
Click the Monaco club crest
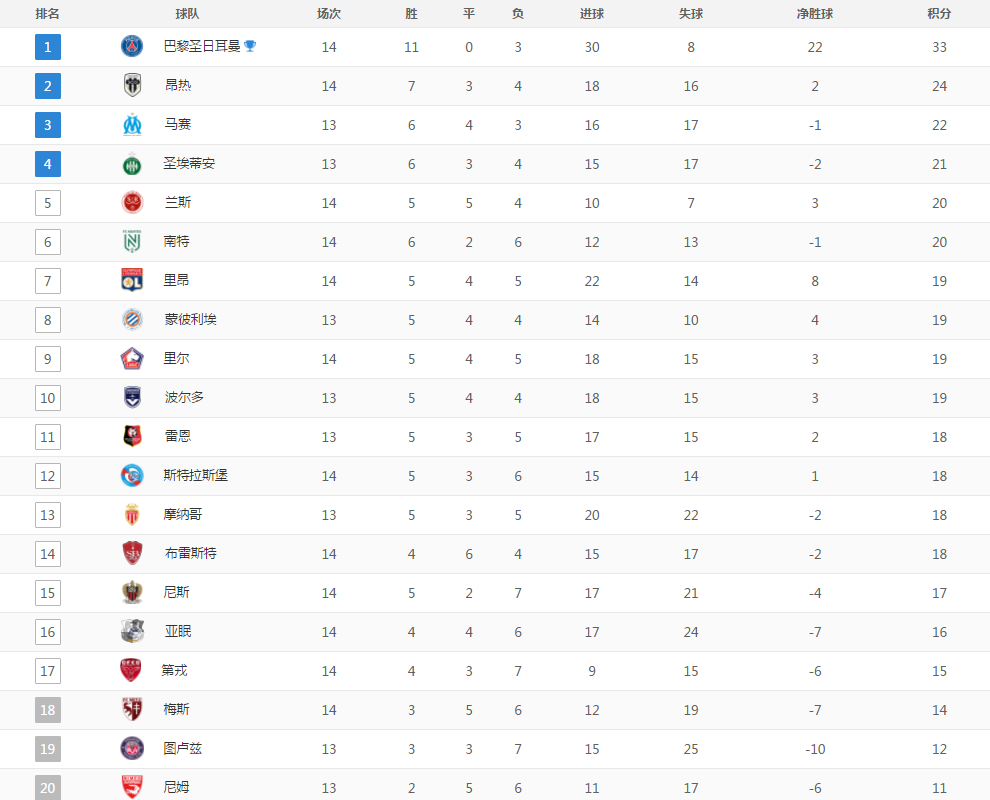[132, 515]
